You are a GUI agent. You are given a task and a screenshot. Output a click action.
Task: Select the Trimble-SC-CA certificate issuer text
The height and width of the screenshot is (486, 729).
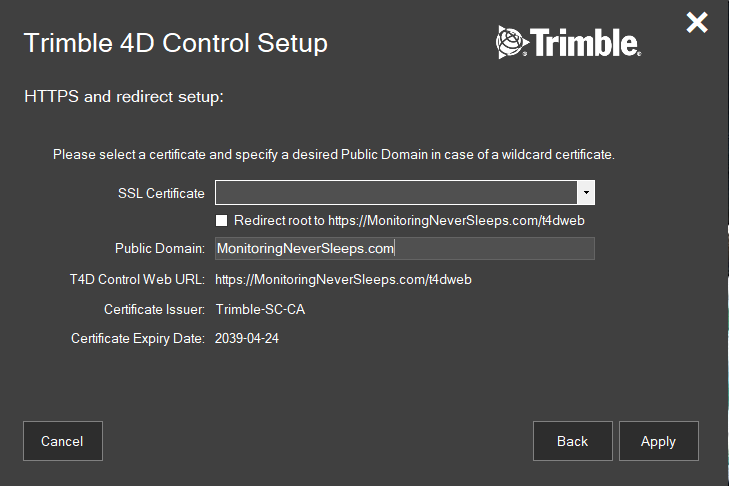point(260,309)
